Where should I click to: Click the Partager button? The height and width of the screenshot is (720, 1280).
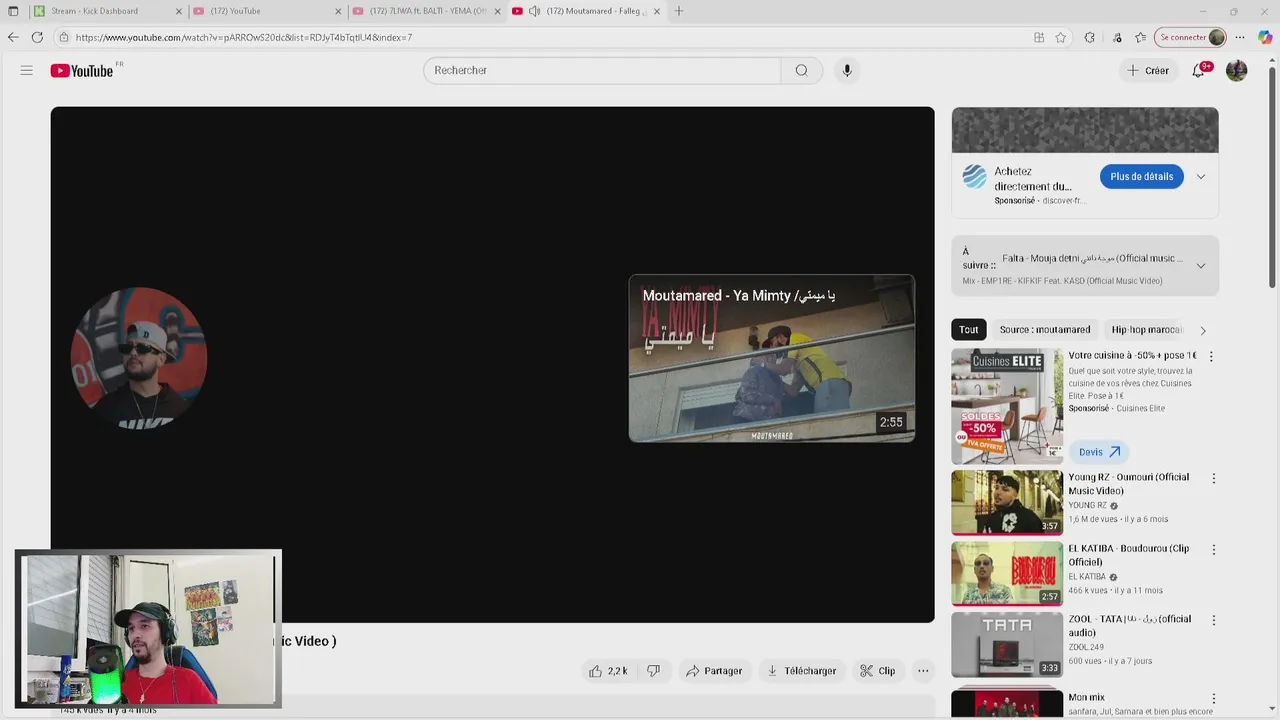coord(714,671)
